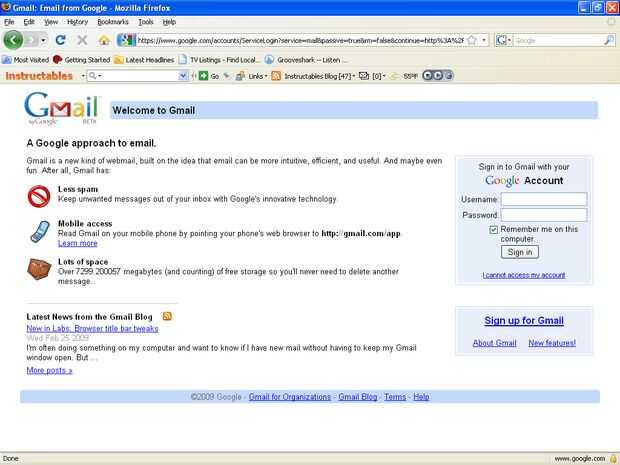Image resolution: width=620 pixels, height=465 pixels.
Task: Open the New features! link
Action: (x=552, y=343)
